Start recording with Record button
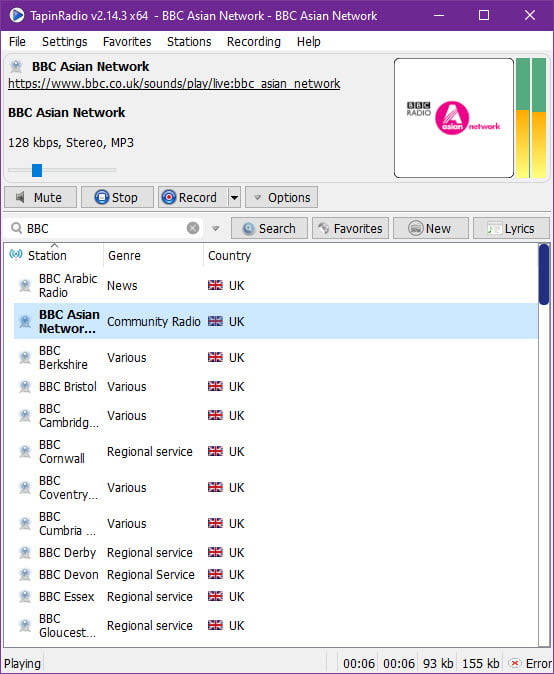The height and width of the screenshot is (674, 554). [193, 197]
